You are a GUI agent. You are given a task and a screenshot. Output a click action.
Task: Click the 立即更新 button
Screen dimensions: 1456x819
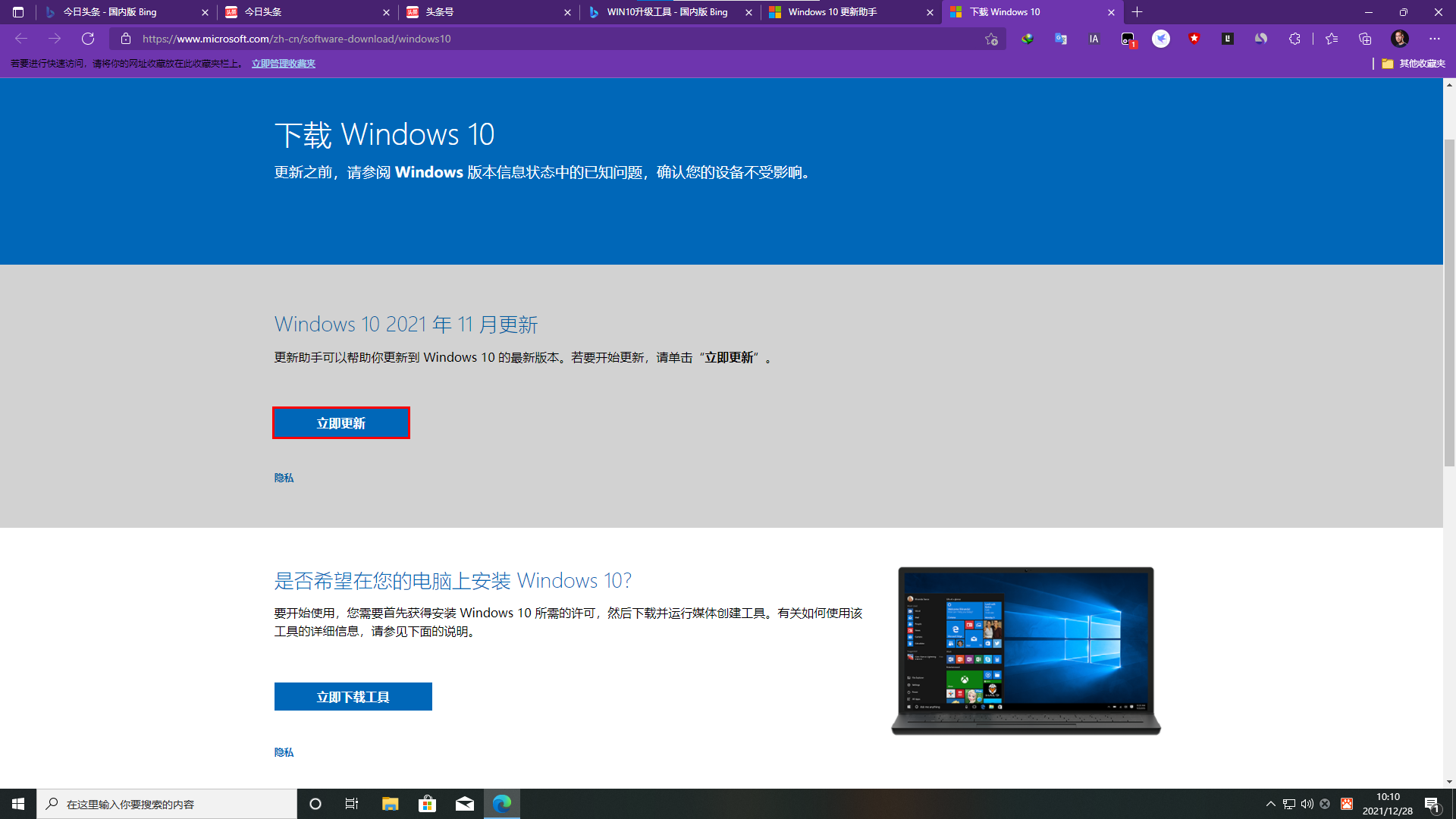(341, 423)
